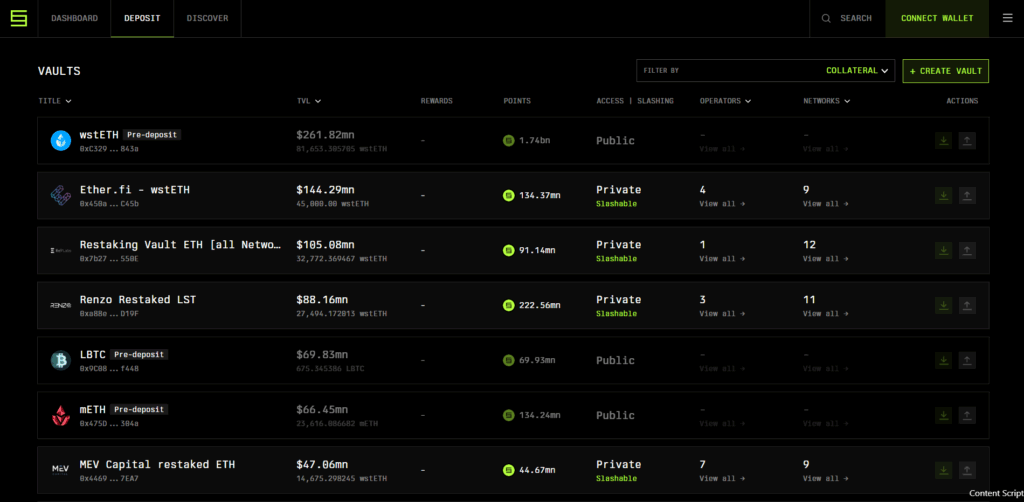View all operators for Restaking Vault ETH
The height and width of the screenshot is (502, 1024).
coord(722,259)
